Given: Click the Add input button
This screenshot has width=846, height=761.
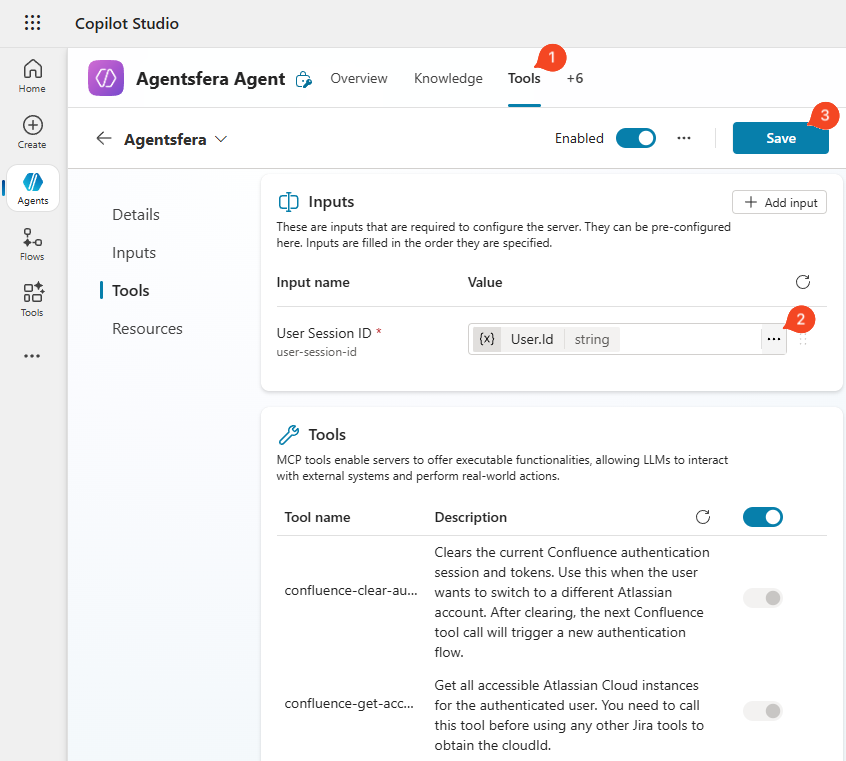Looking at the screenshot, I should 780,202.
